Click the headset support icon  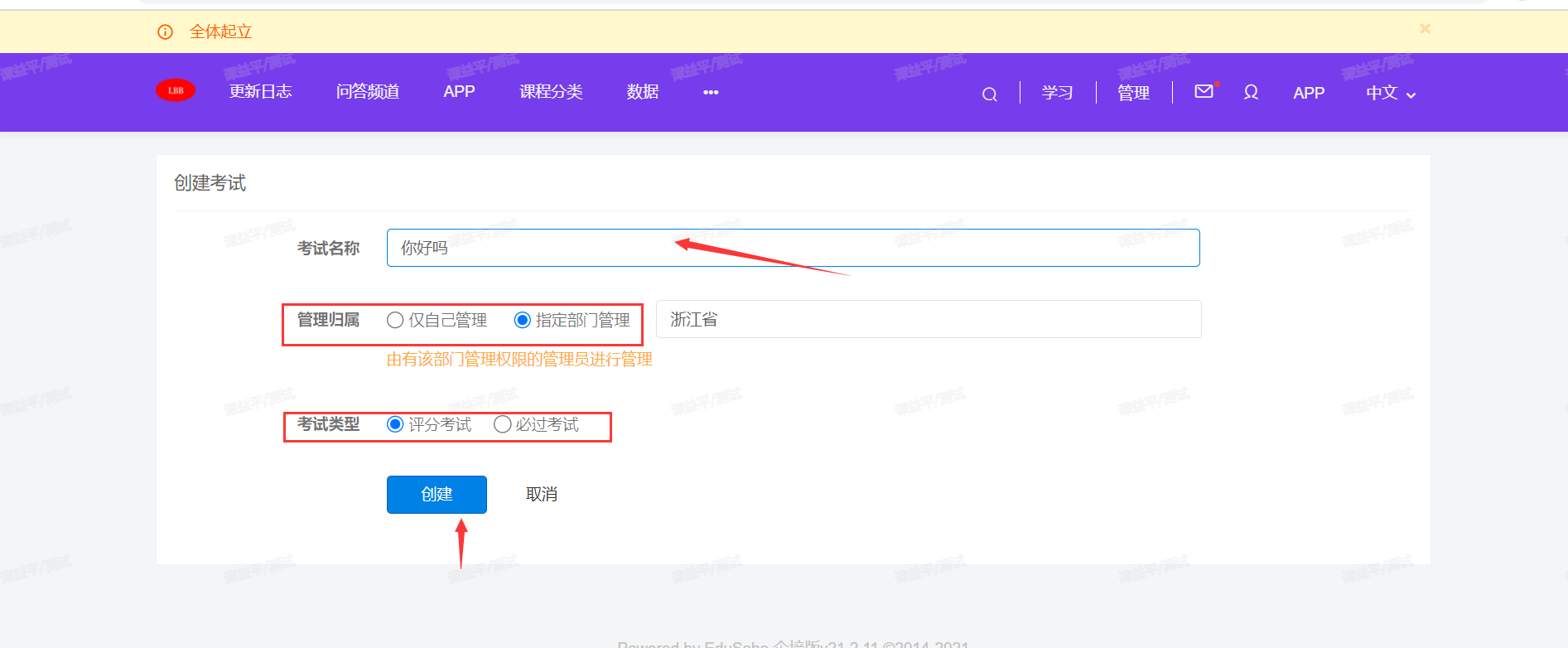(x=1251, y=92)
